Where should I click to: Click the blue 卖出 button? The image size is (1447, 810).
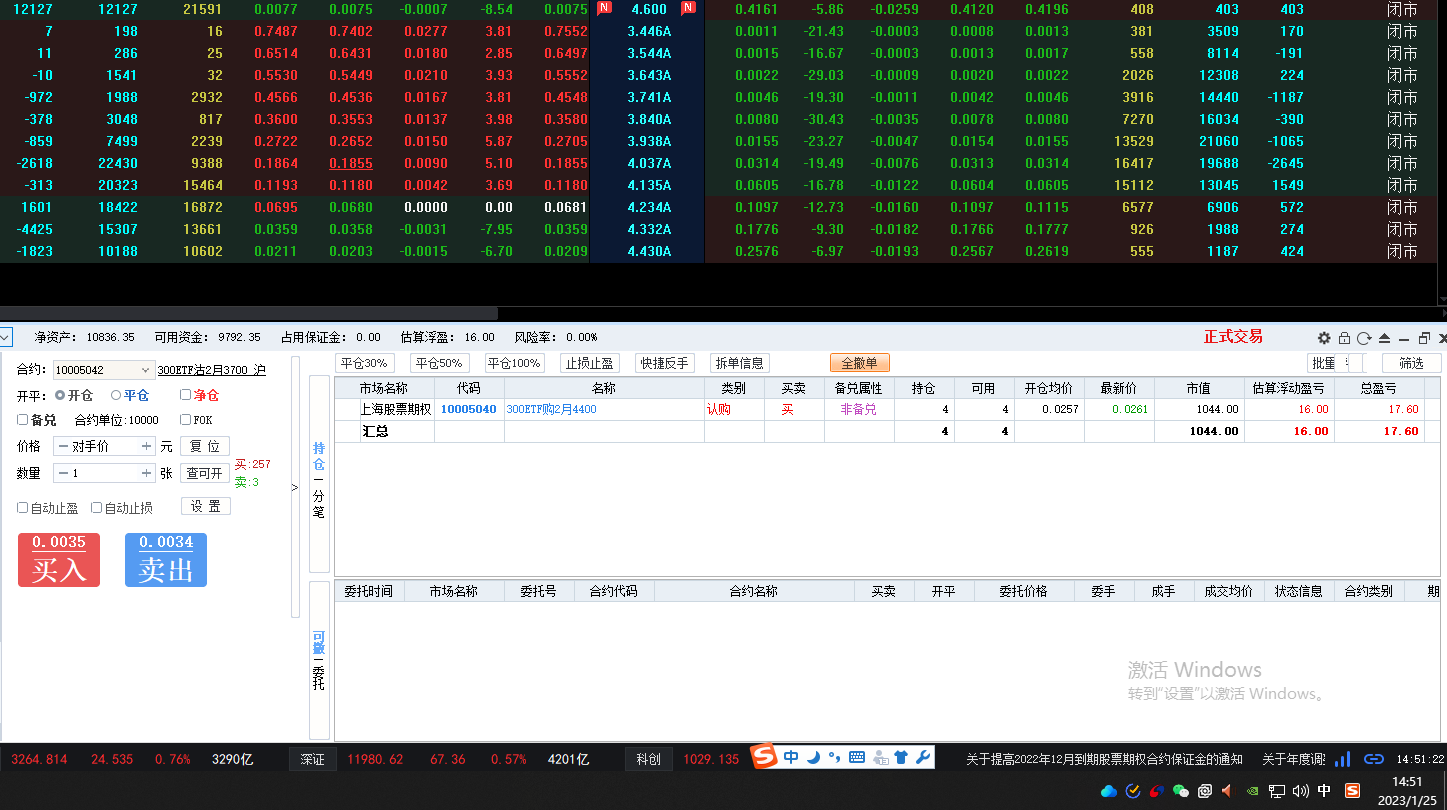point(166,560)
